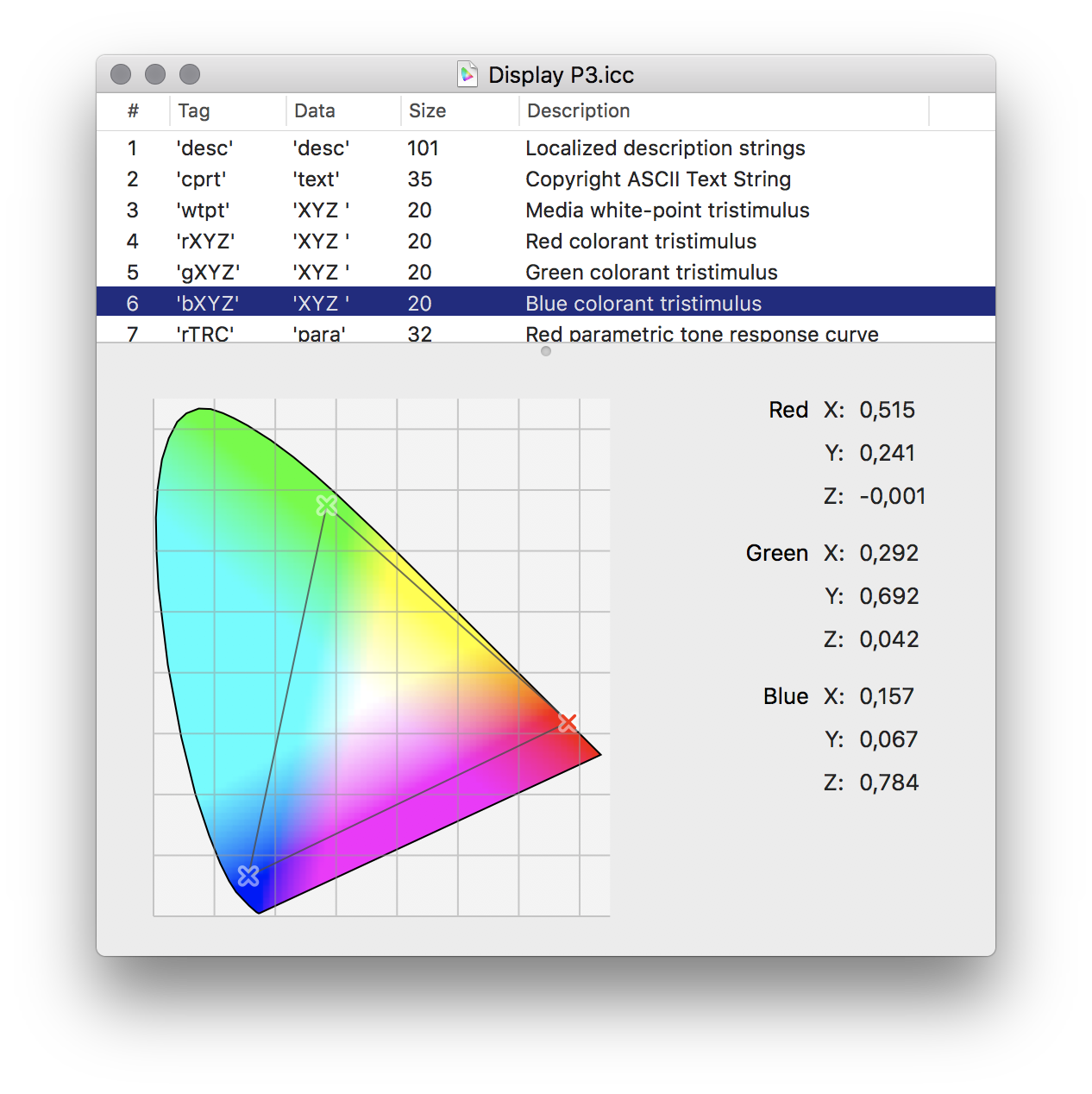1092x1094 pixels.
Task: Click 'Blue colorant tristimulus' description
Action: (x=643, y=304)
